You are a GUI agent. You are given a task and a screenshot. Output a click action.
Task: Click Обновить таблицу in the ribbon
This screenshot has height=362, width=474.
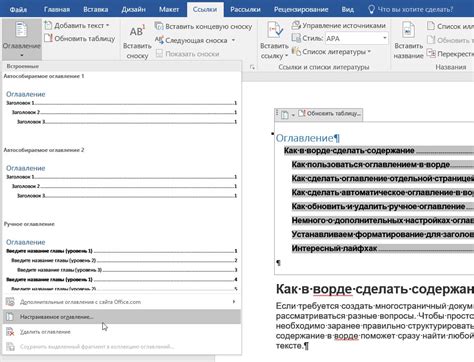(x=80, y=38)
